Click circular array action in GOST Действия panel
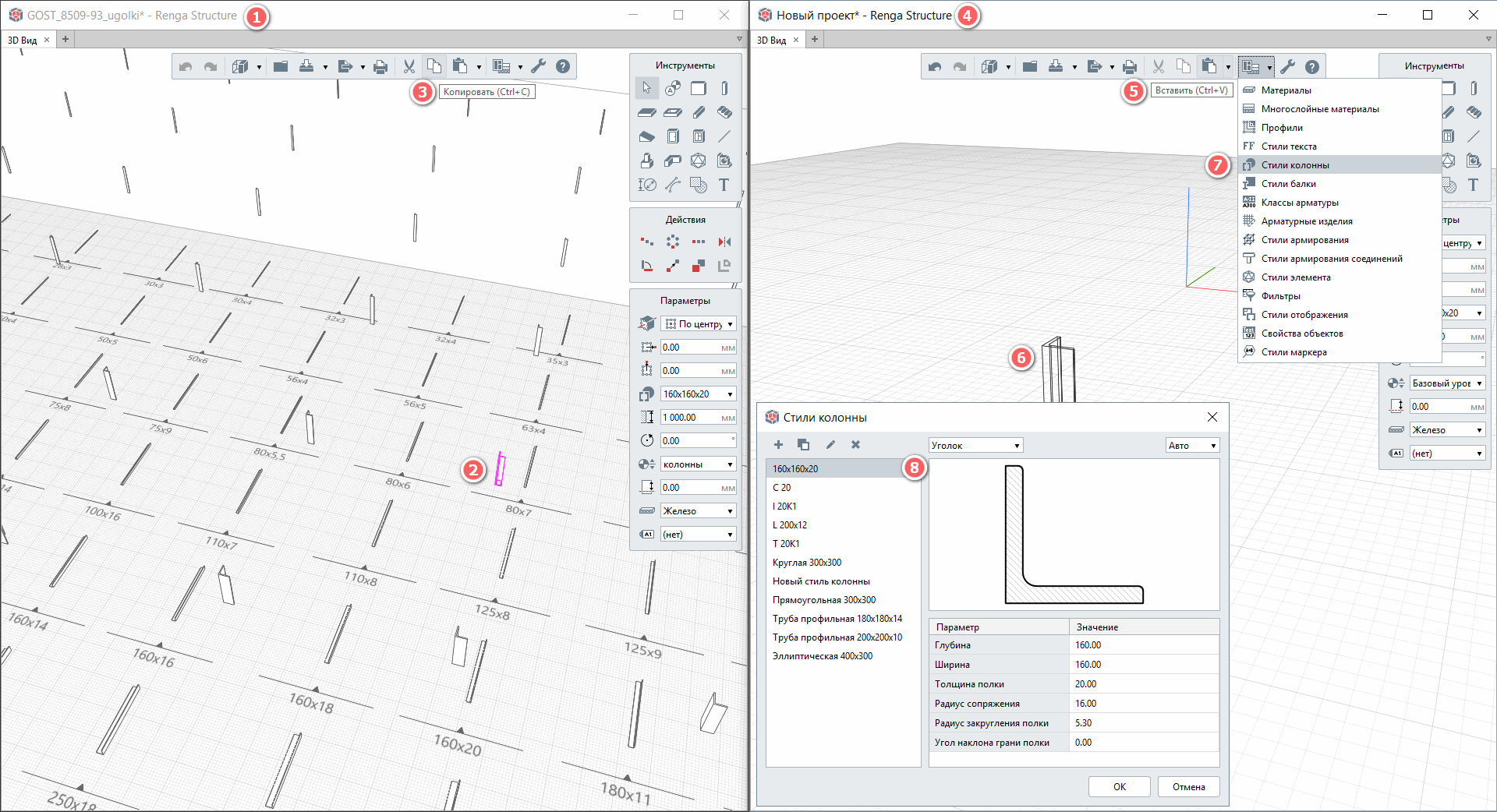The height and width of the screenshot is (812, 1497). 673,242
